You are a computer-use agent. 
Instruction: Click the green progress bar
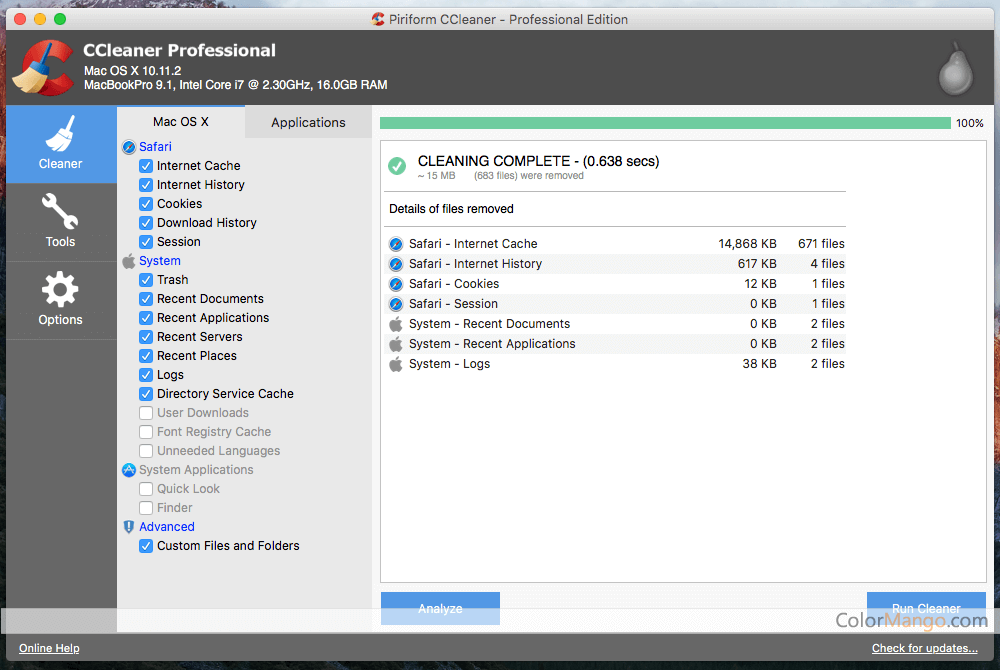pyautogui.click(x=665, y=123)
